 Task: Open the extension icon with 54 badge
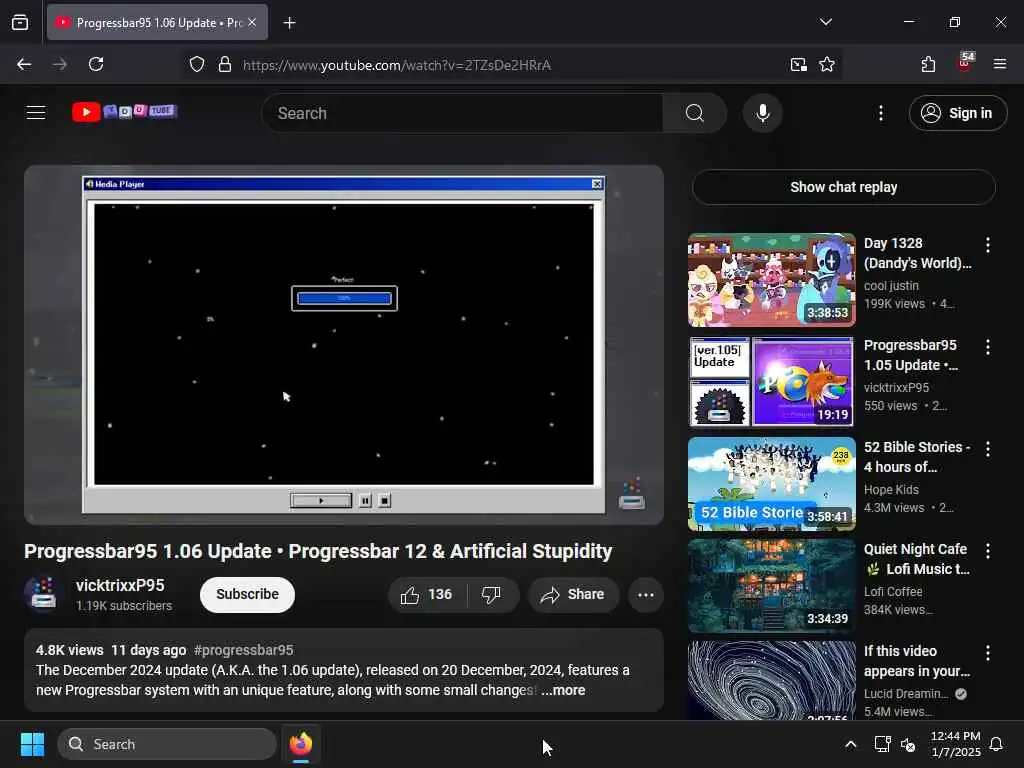964,63
